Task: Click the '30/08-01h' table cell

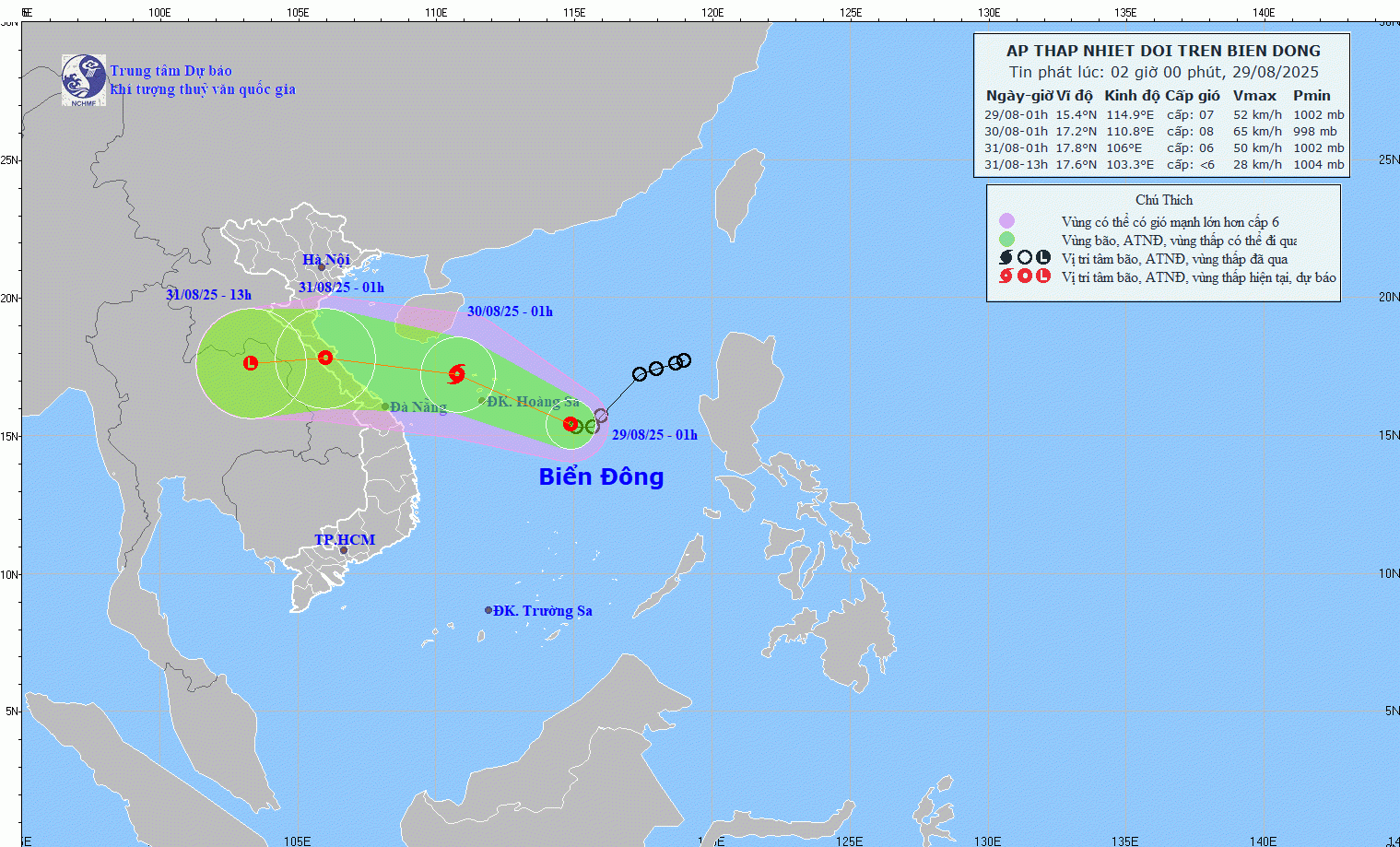Action: click(x=1016, y=132)
